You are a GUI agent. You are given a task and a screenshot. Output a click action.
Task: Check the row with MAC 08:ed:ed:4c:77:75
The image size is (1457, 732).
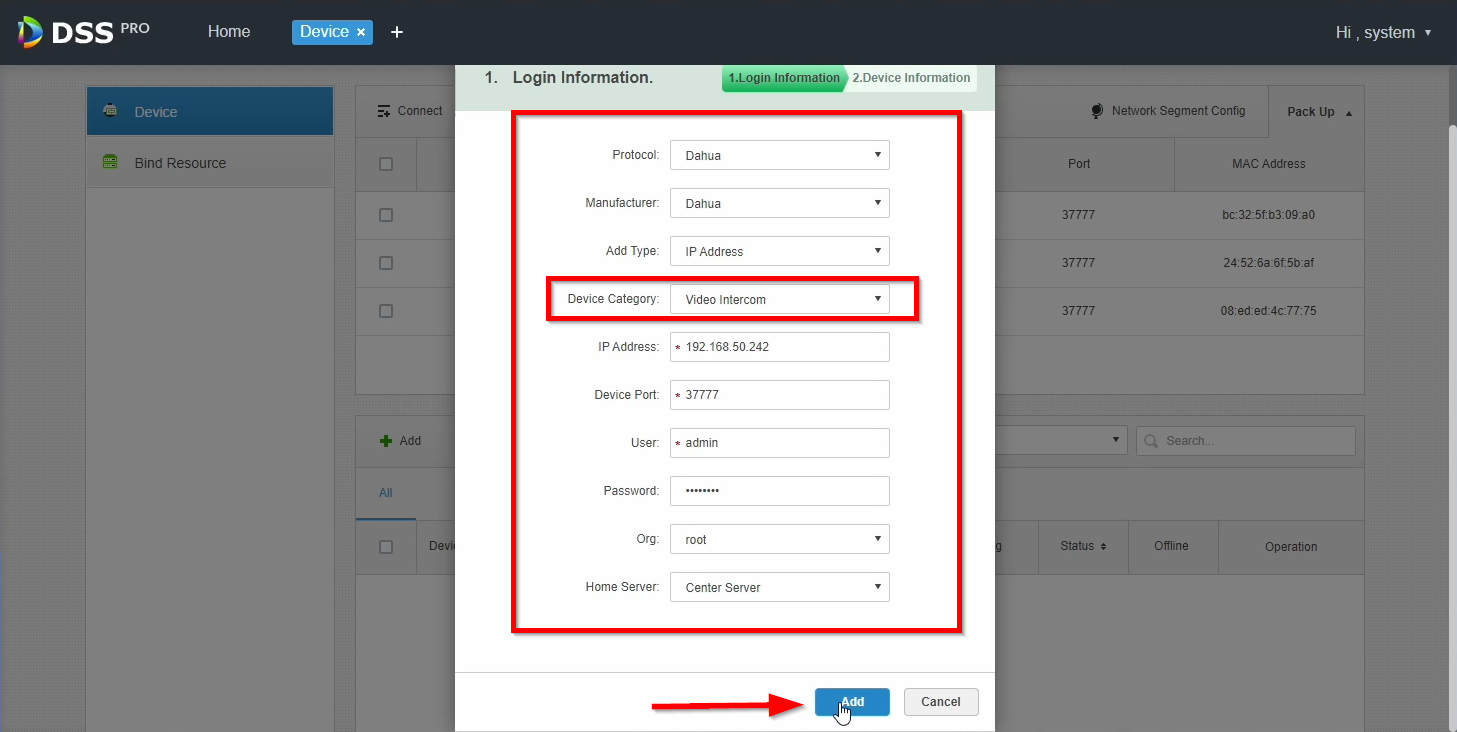click(386, 311)
